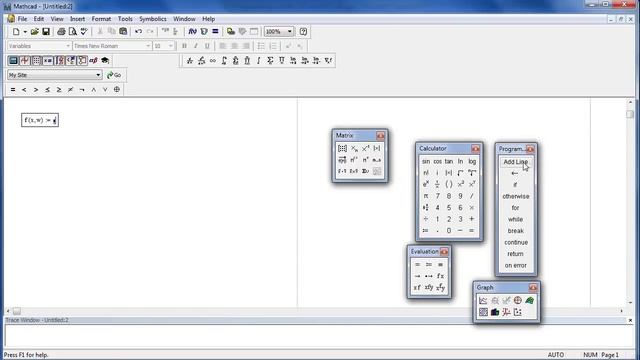Expand the New worksheet template arrow
The image size is (640, 360).
25,31
